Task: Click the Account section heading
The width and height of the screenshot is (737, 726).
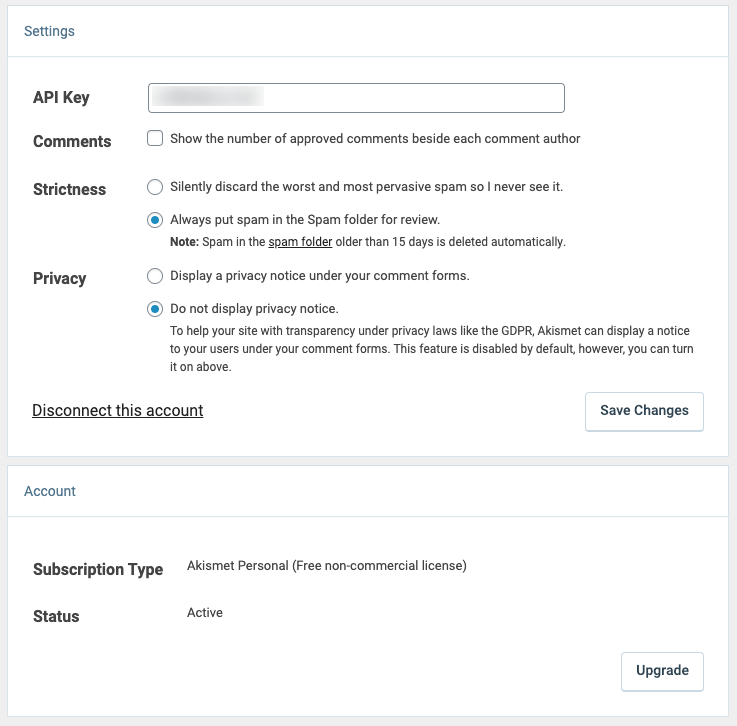Action: point(50,491)
